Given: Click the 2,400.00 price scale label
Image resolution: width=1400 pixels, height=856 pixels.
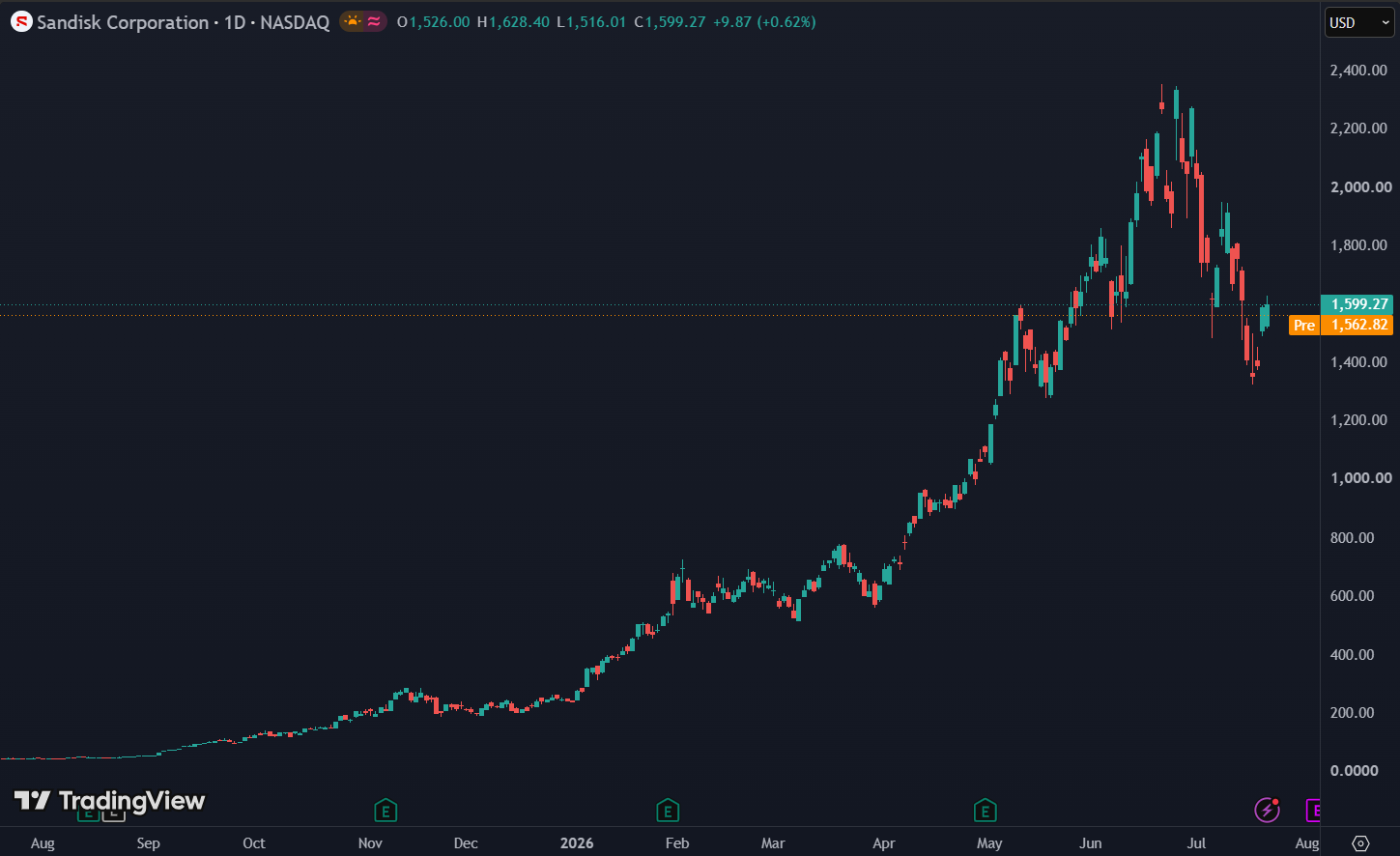Looking at the screenshot, I should pos(1358,71).
